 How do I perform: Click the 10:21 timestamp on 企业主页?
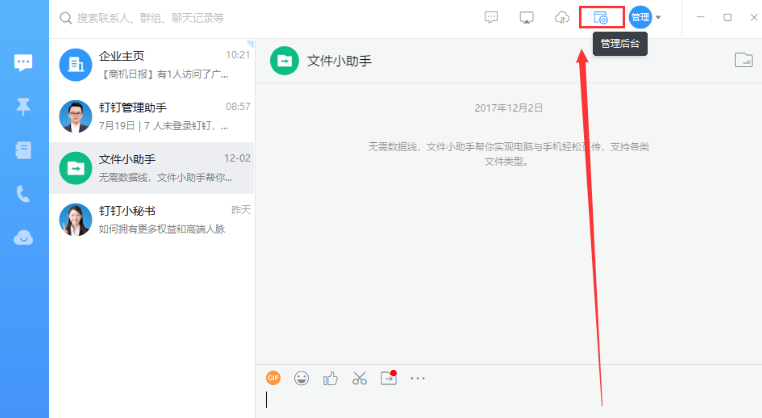pyautogui.click(x=238, y=55)
